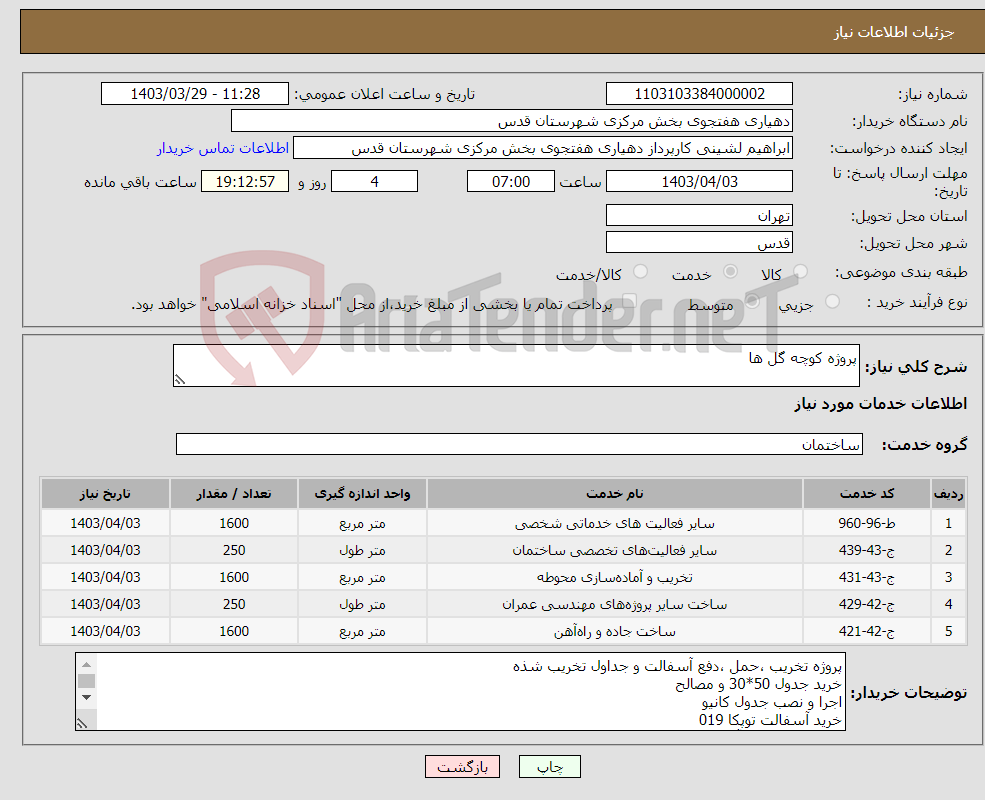This screenshot has width=985, height=800.
Task: Click the delivery city field قدس
Action: click(699, 242)
